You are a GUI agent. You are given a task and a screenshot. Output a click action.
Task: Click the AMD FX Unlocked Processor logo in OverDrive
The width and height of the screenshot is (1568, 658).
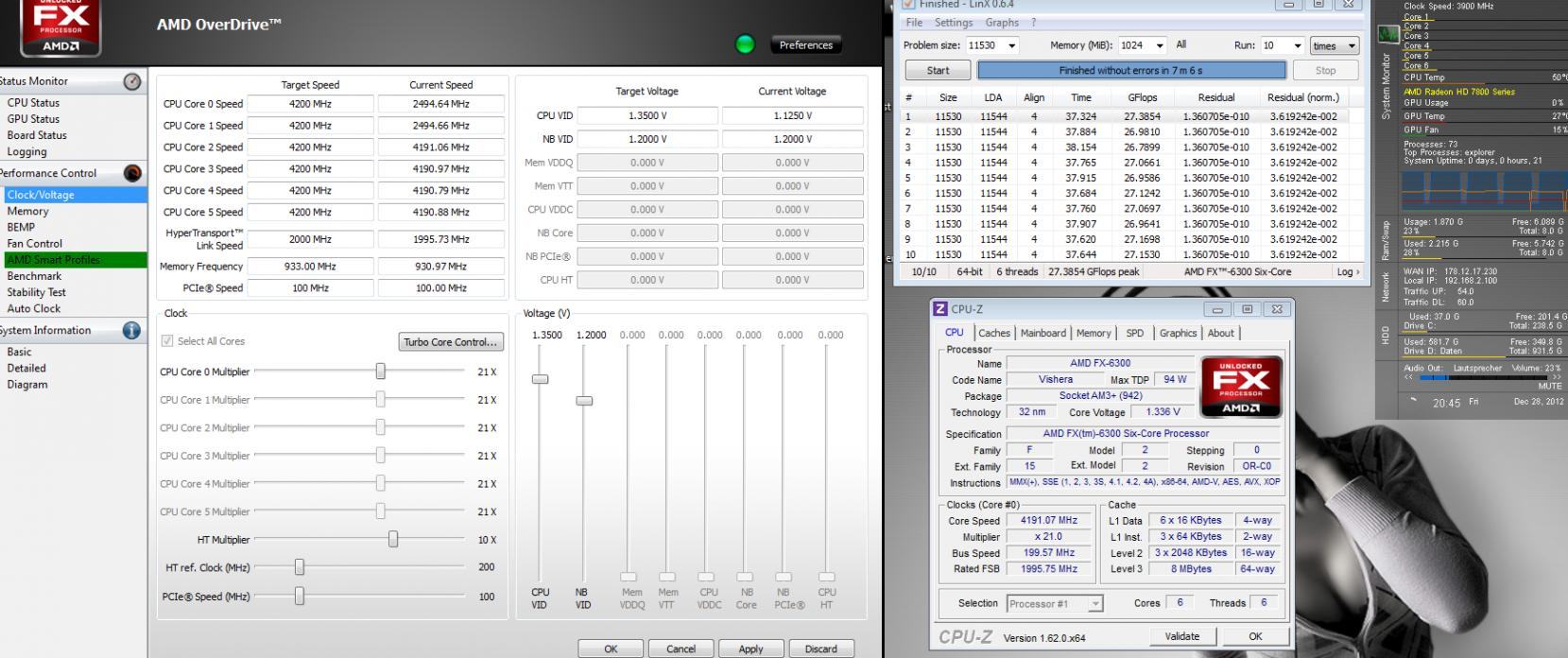[60, 27]
